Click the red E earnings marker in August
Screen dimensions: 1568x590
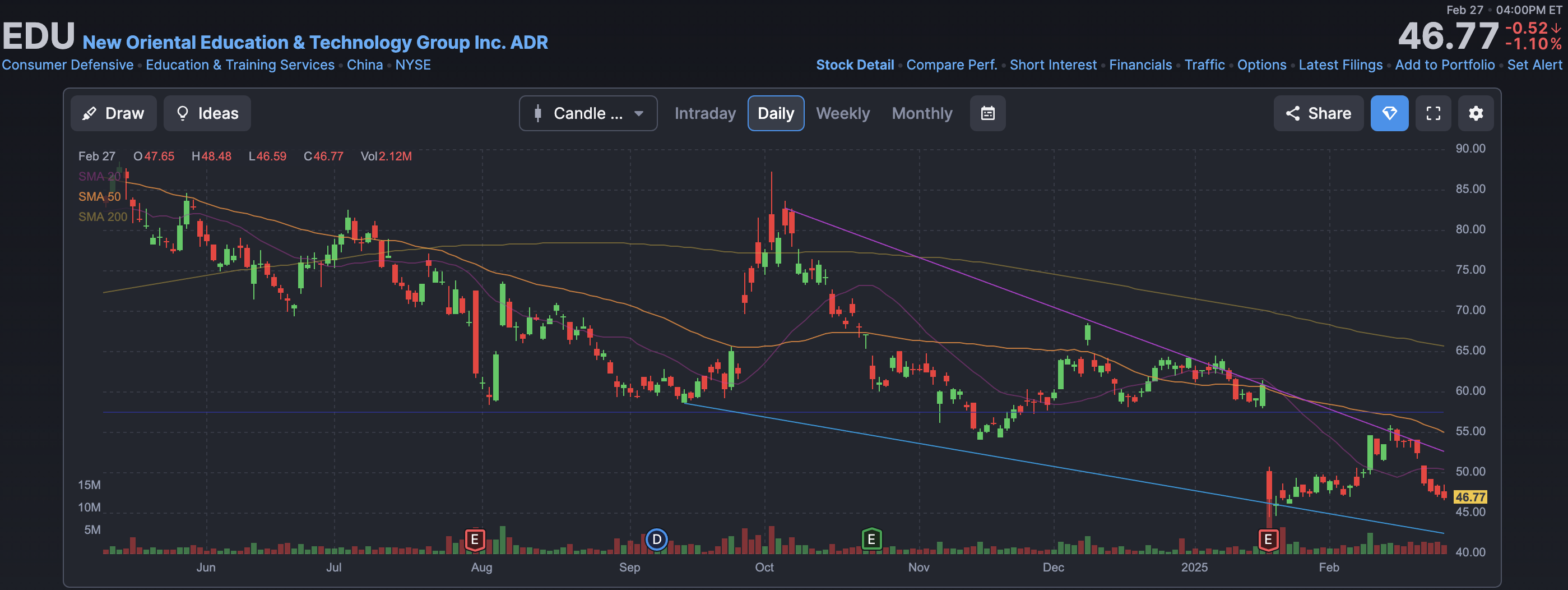click(475, 540)
